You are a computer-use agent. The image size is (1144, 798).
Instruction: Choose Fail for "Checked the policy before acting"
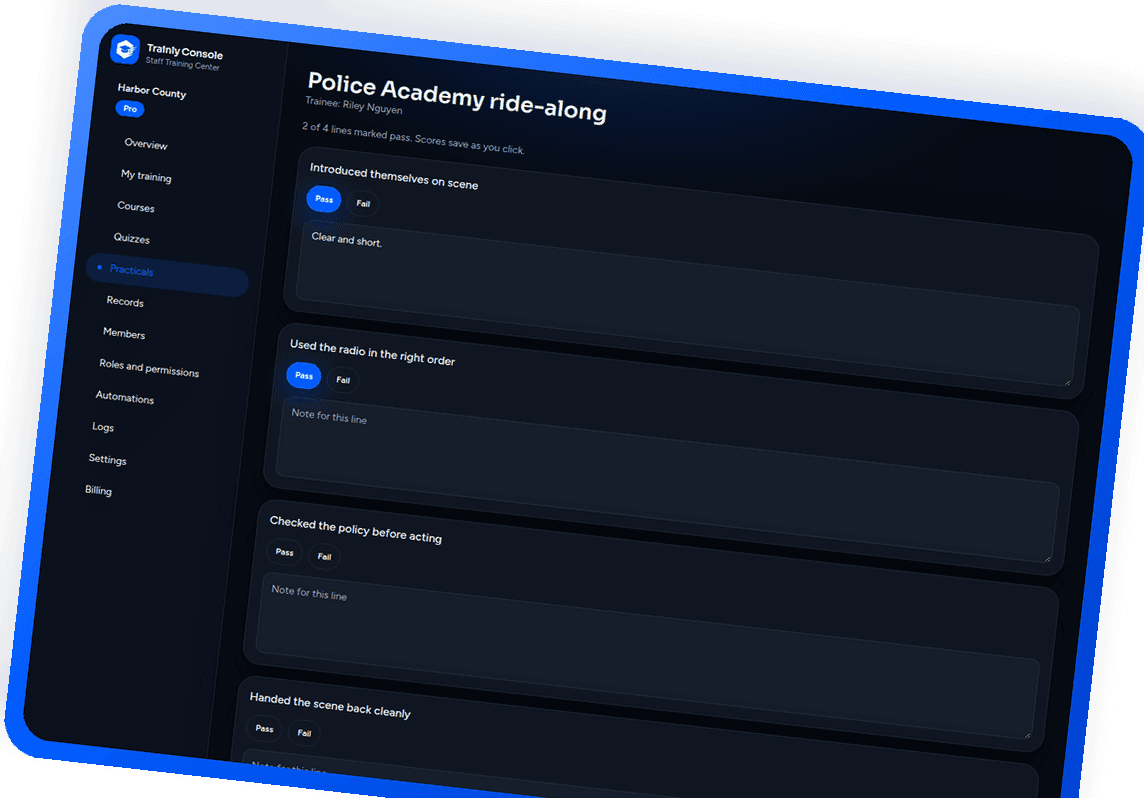point(324,557)
